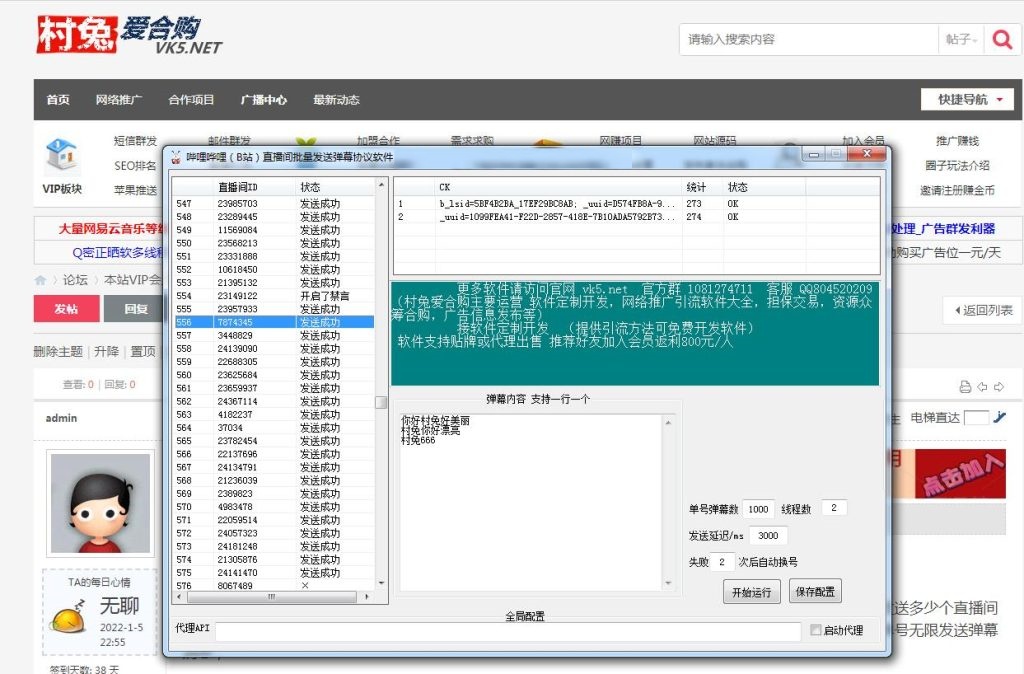The image size is (1024, 674).
Task: Click the bilibili app title bar icon
Action: tap(176, 157)
